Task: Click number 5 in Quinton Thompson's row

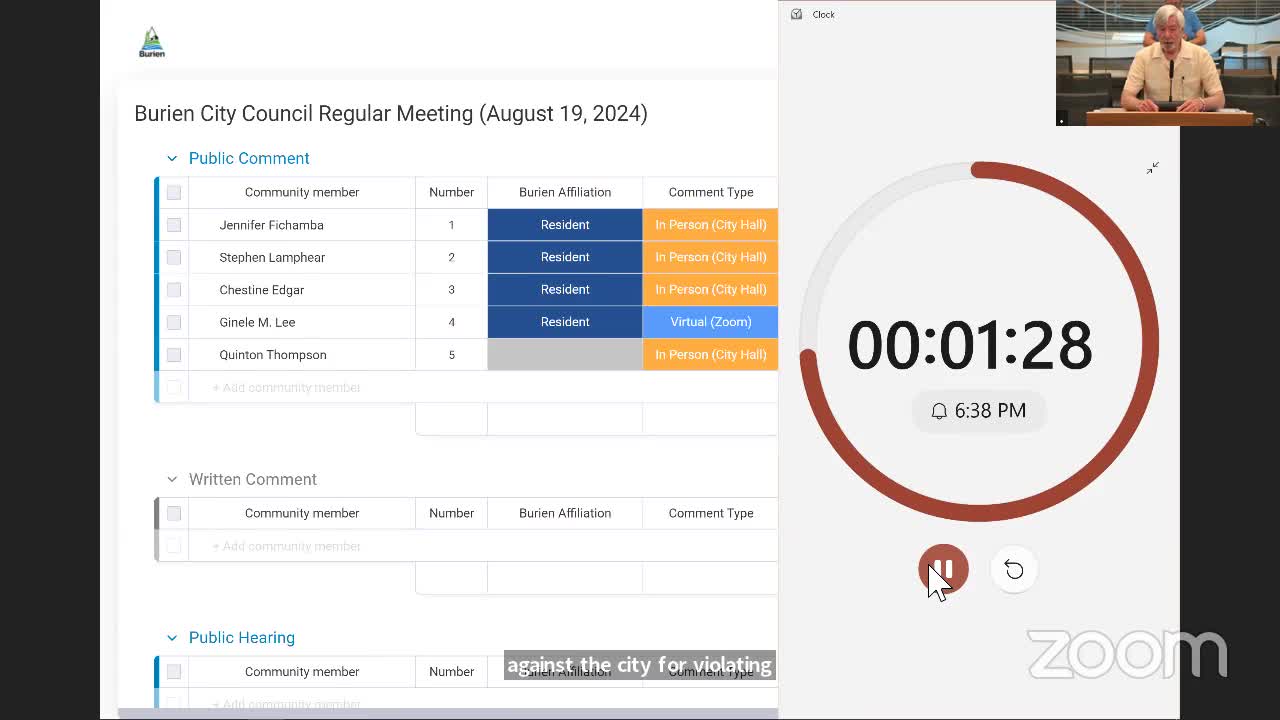Action: 451,355
